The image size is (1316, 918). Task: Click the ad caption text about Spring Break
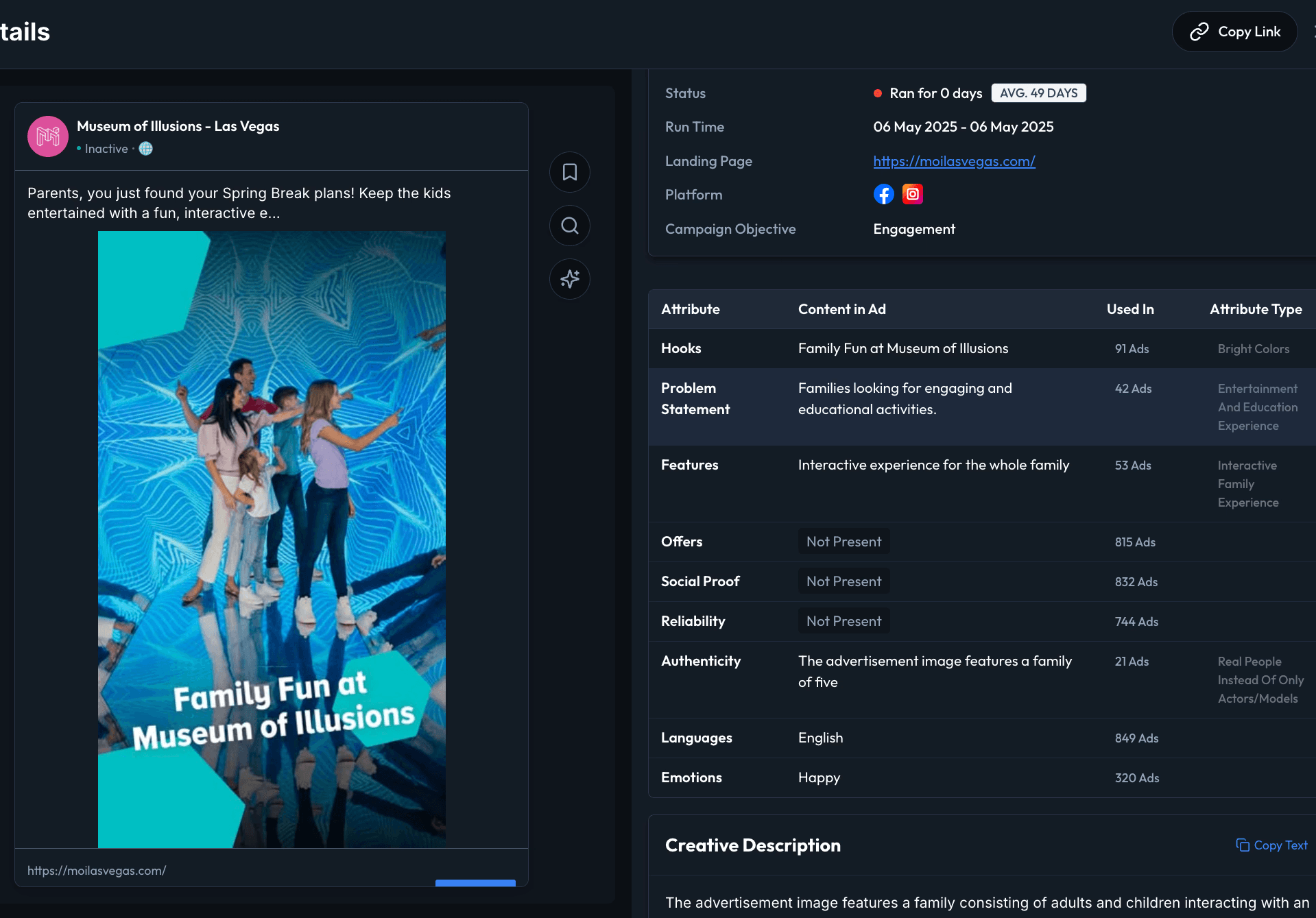[x=239, y=203]
